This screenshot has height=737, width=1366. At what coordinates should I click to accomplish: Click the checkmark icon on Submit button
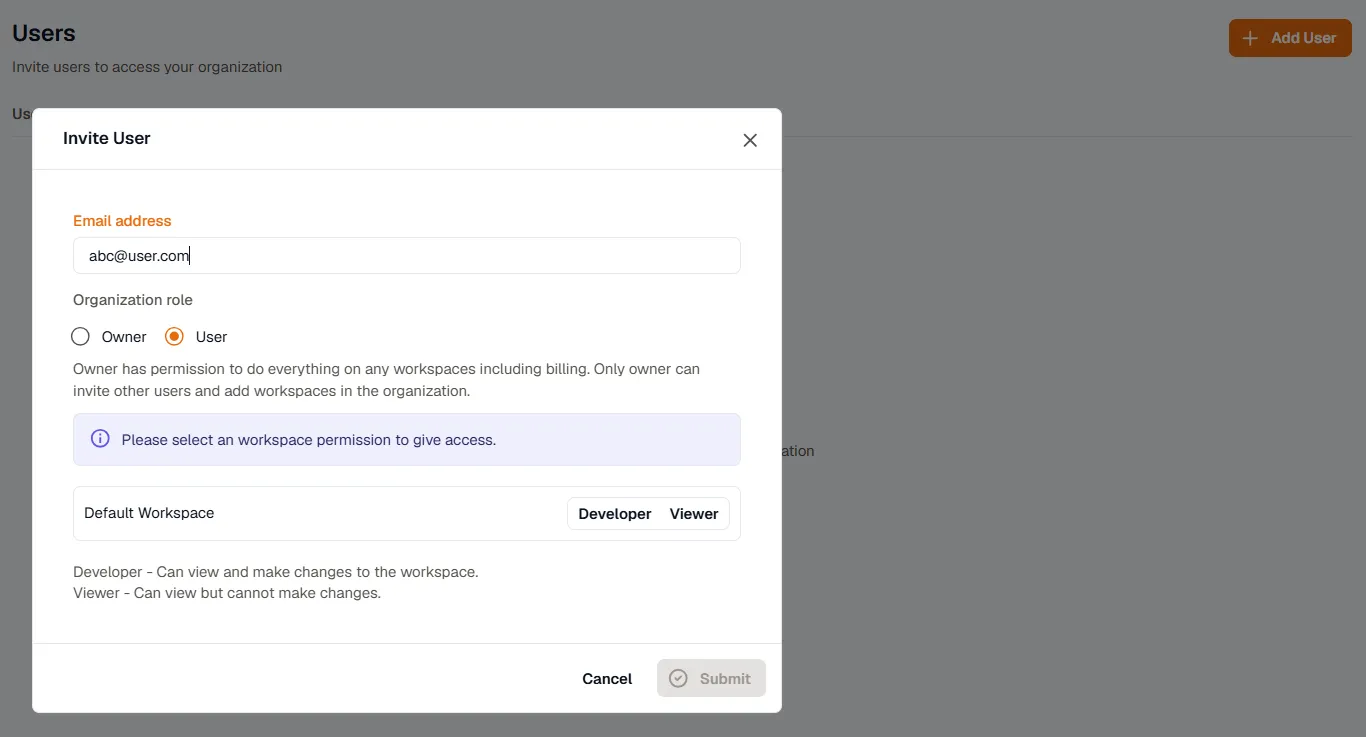(678, 678)
